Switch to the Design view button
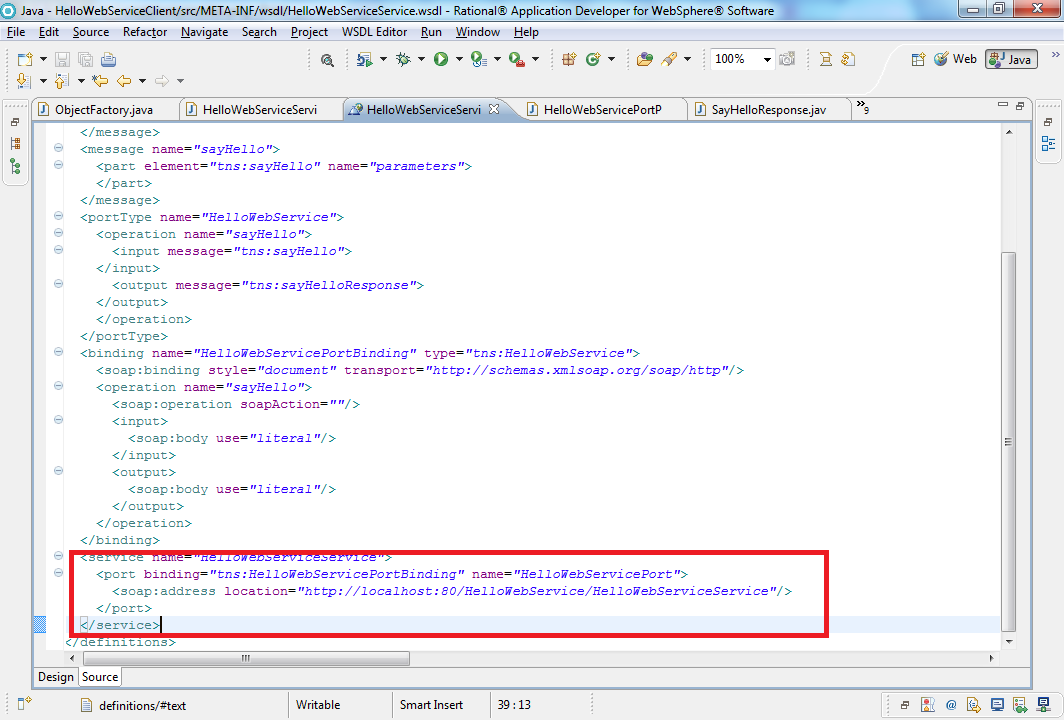1064x720 pixels. pyautogui.click(x=55, y=676)
